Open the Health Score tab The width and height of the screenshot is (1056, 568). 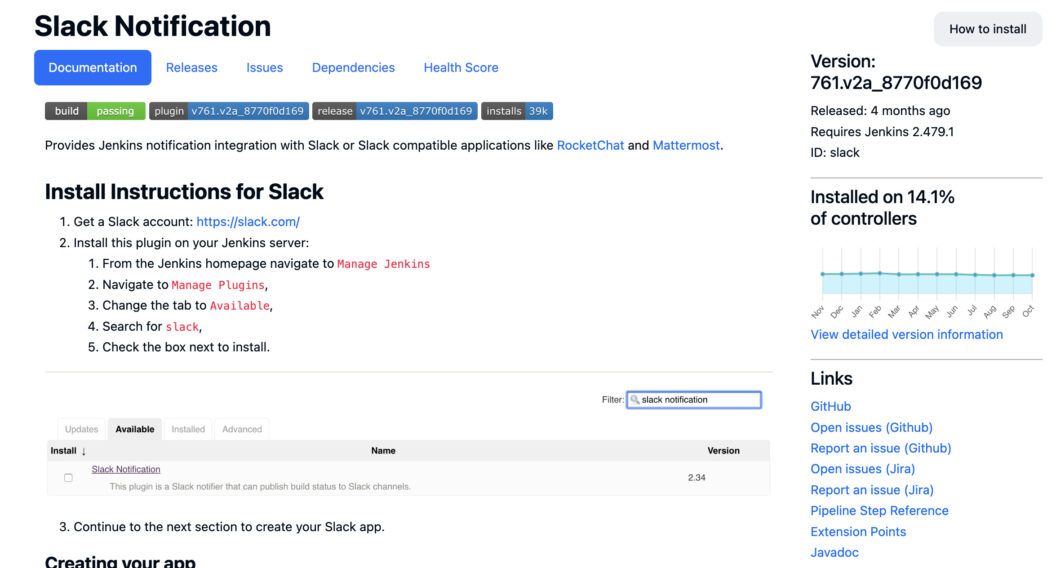[x=461, y=67]
